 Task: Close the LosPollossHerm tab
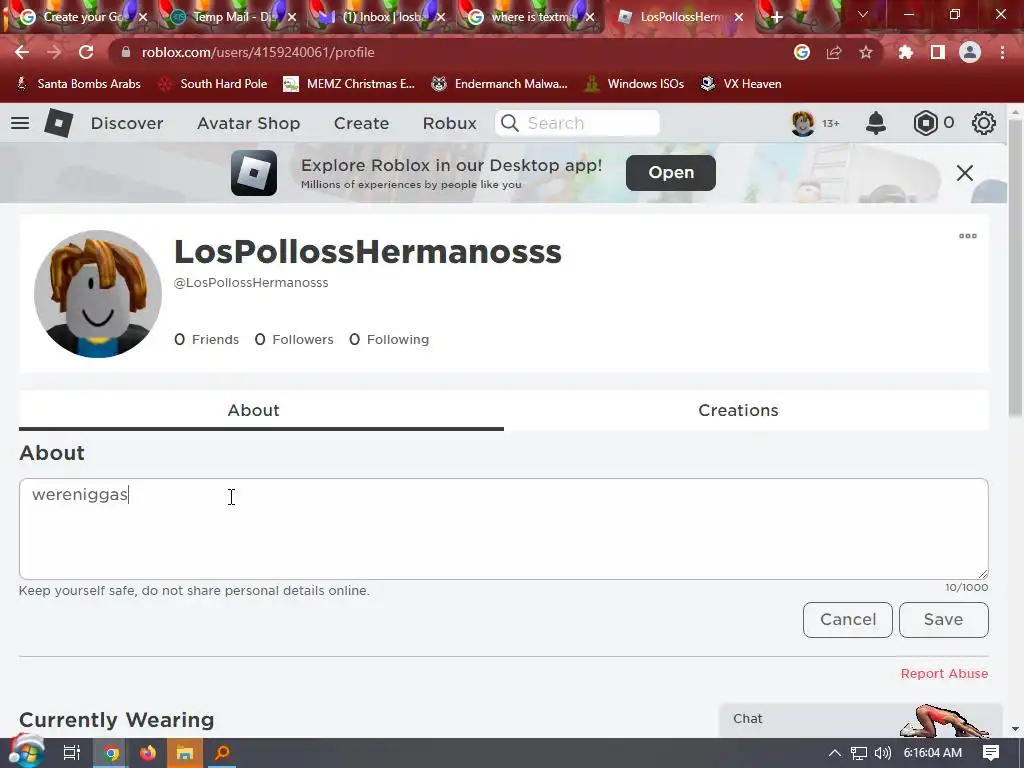[x=739, y=17]
